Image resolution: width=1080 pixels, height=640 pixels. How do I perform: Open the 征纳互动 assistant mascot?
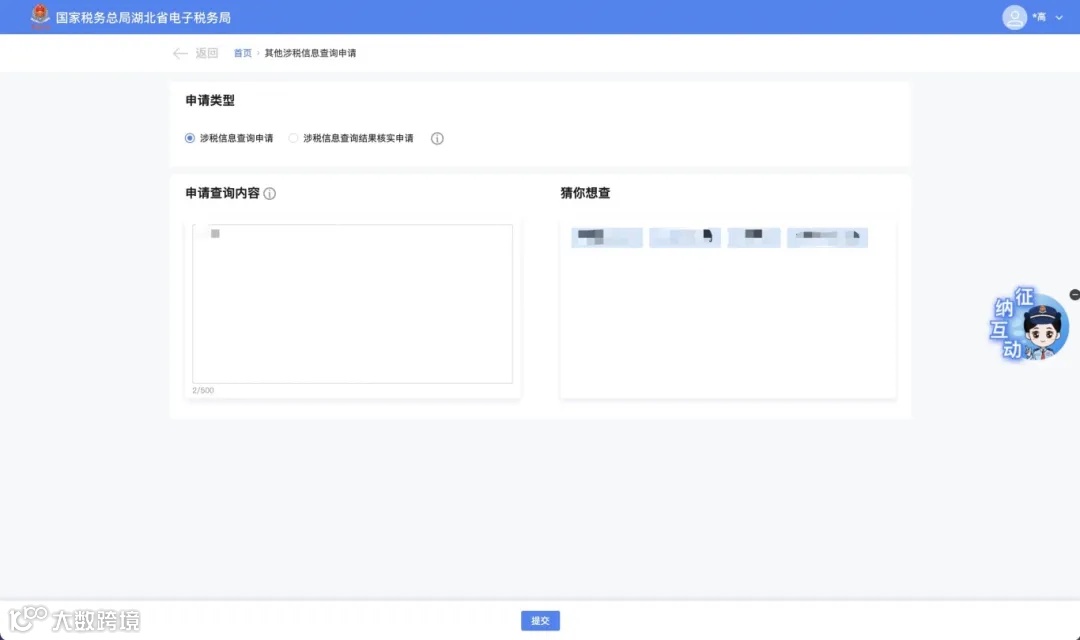[1030, 324]
